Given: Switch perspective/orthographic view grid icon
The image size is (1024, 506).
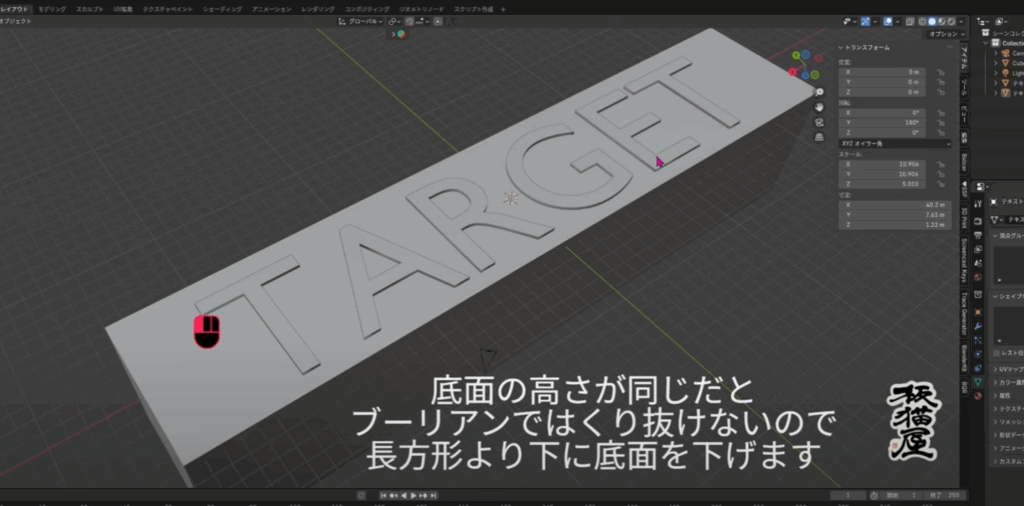Looking at the screenshot, I should pyautogui.click(x=819, y=136).
